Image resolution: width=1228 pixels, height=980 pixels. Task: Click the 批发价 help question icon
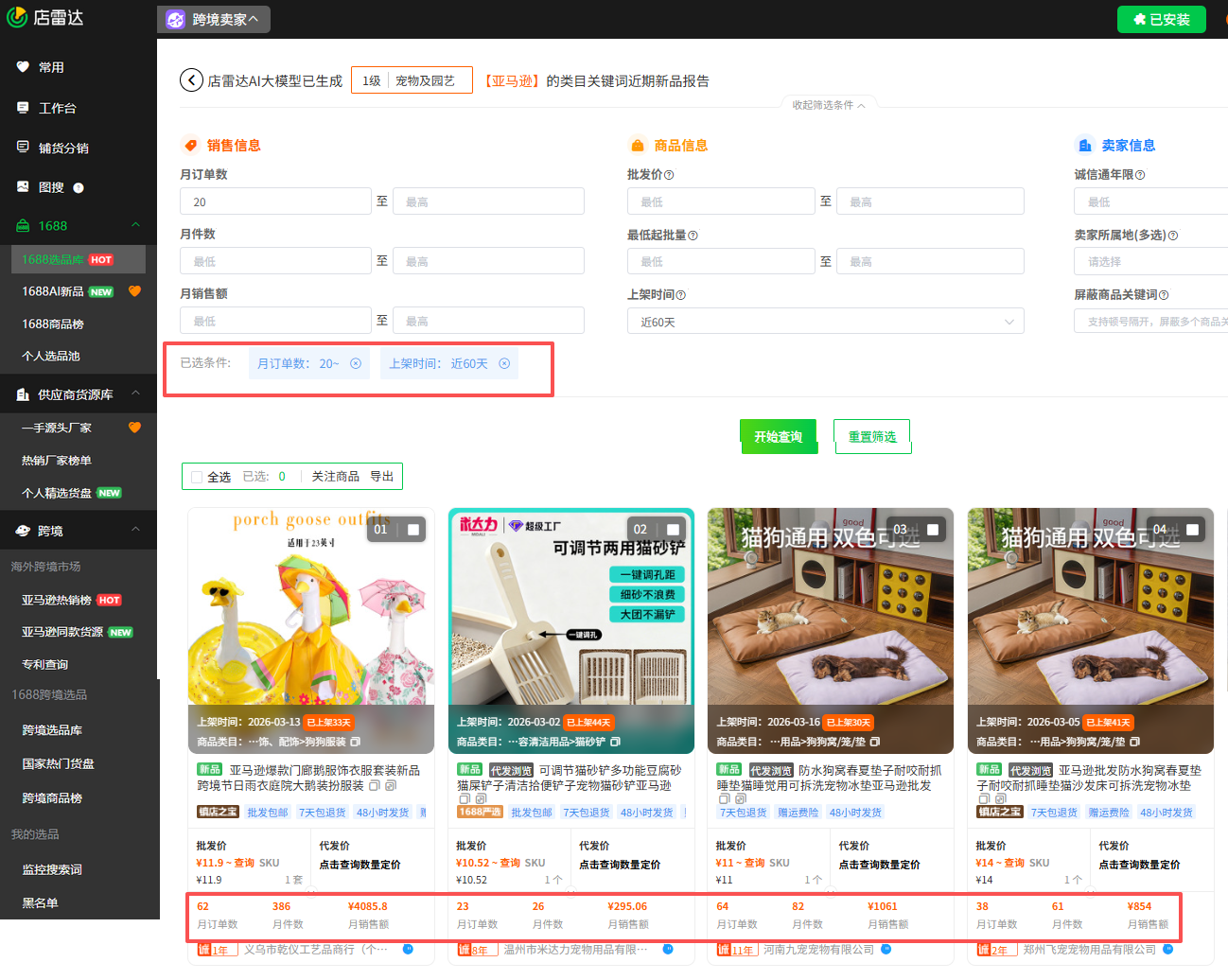point(669,175)
